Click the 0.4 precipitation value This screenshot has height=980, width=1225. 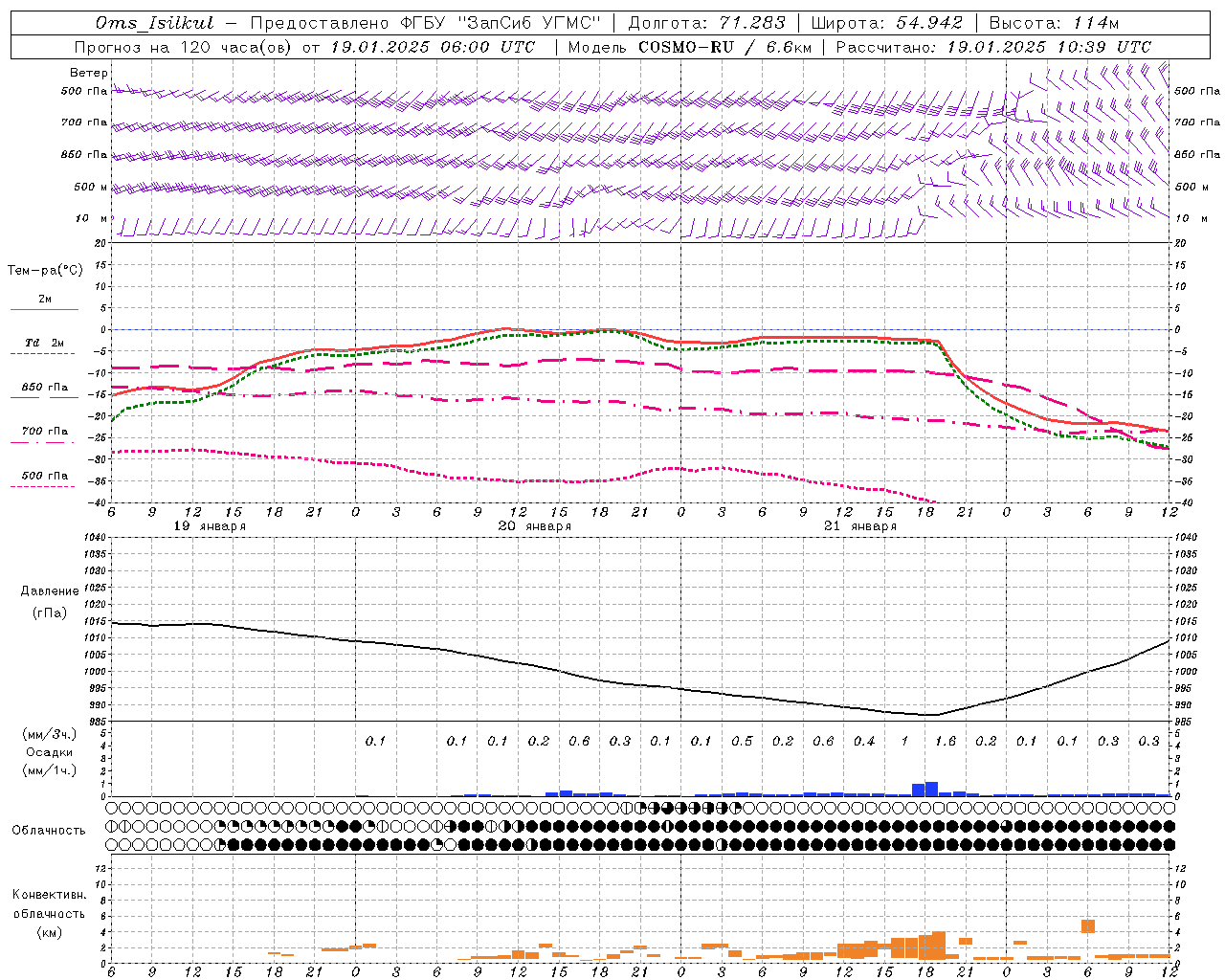click(x=864, y=741)
